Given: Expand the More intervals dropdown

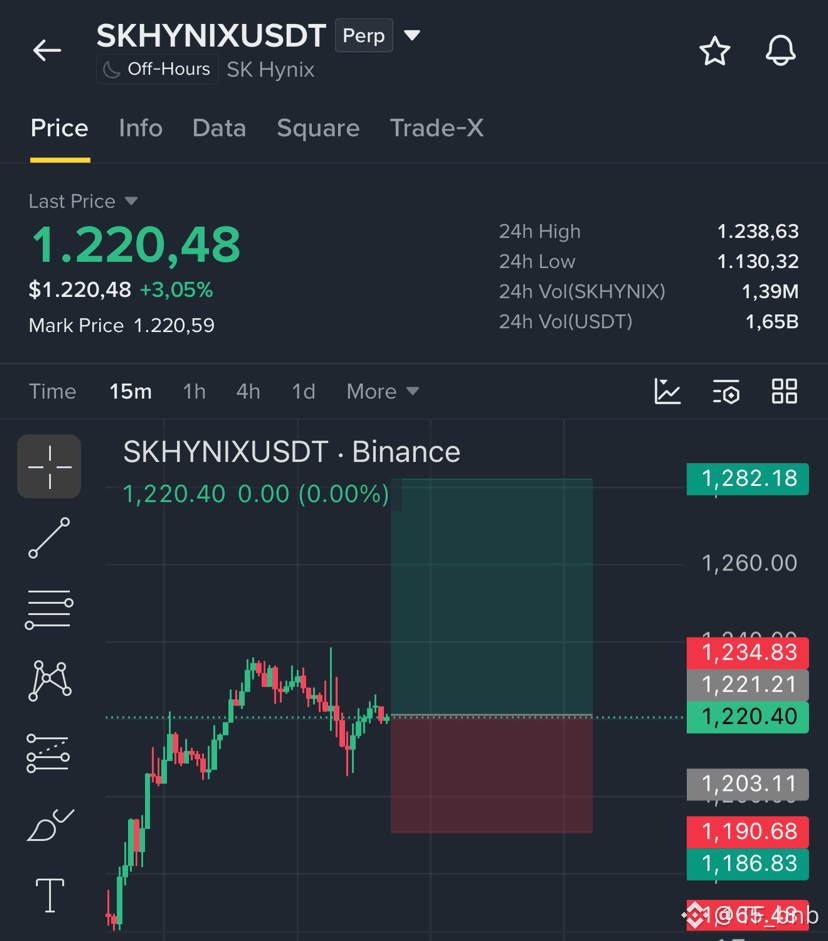Looking at the screenshot, I should (383, 391).
